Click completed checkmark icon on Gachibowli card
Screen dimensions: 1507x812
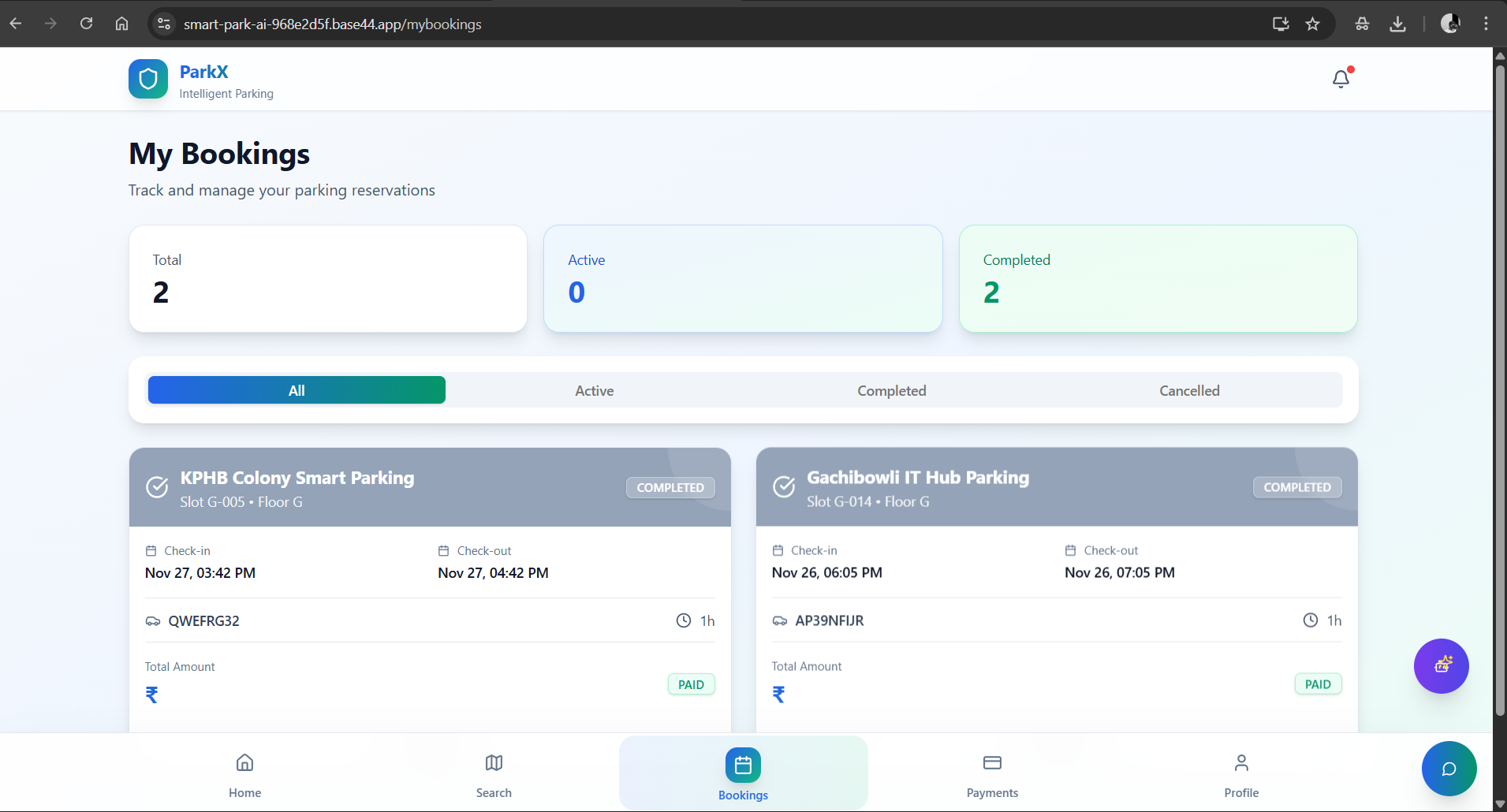[x=784, y=487]
